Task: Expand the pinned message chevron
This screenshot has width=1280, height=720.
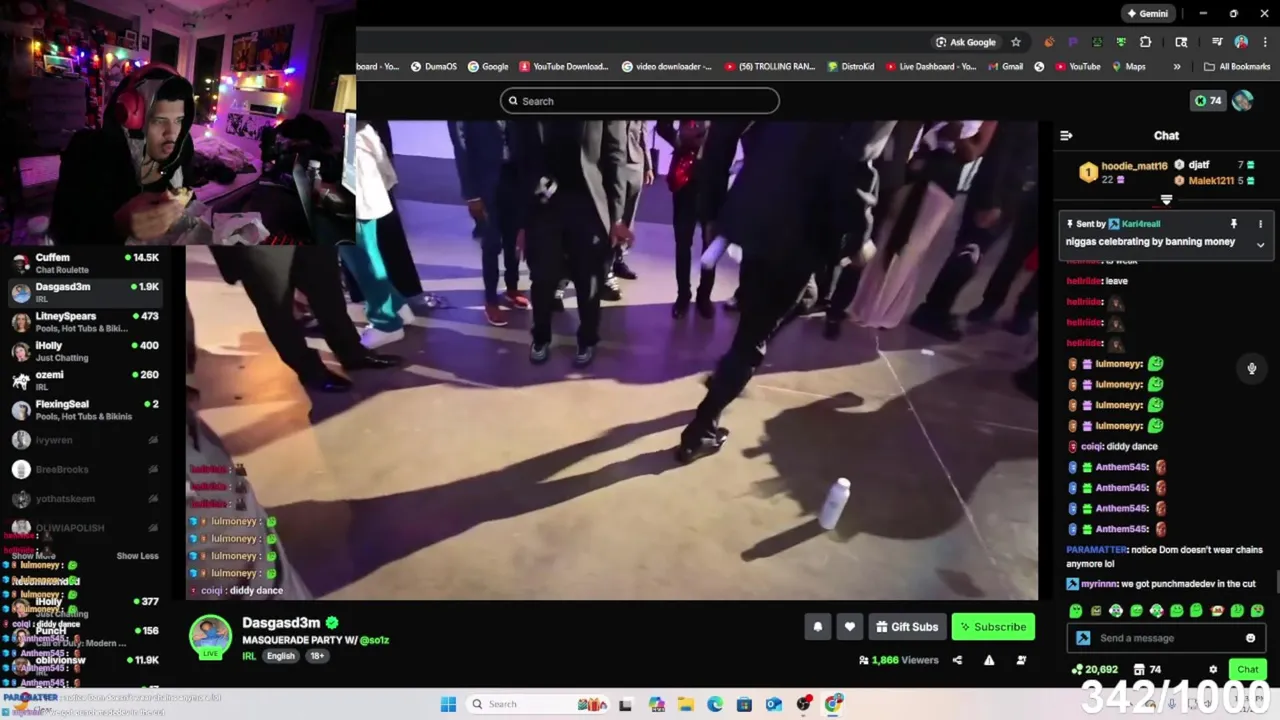Action: (1260, 245)
